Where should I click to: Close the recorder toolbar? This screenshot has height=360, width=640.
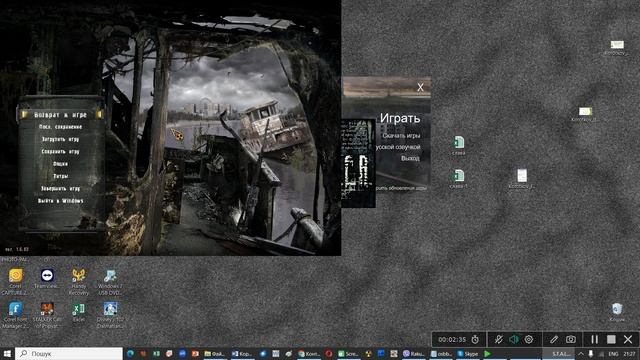(x=628, y=339)
